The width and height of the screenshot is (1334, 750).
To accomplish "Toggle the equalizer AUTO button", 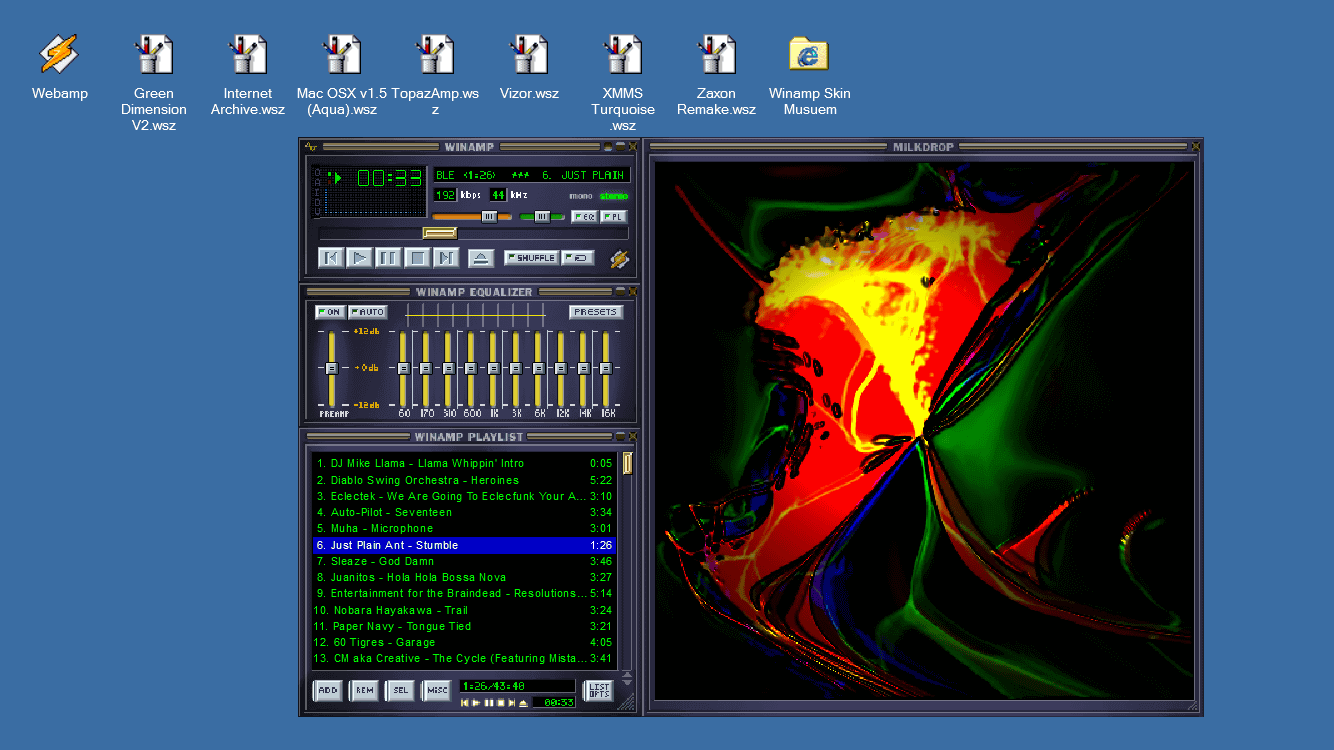I will [367, 312].
